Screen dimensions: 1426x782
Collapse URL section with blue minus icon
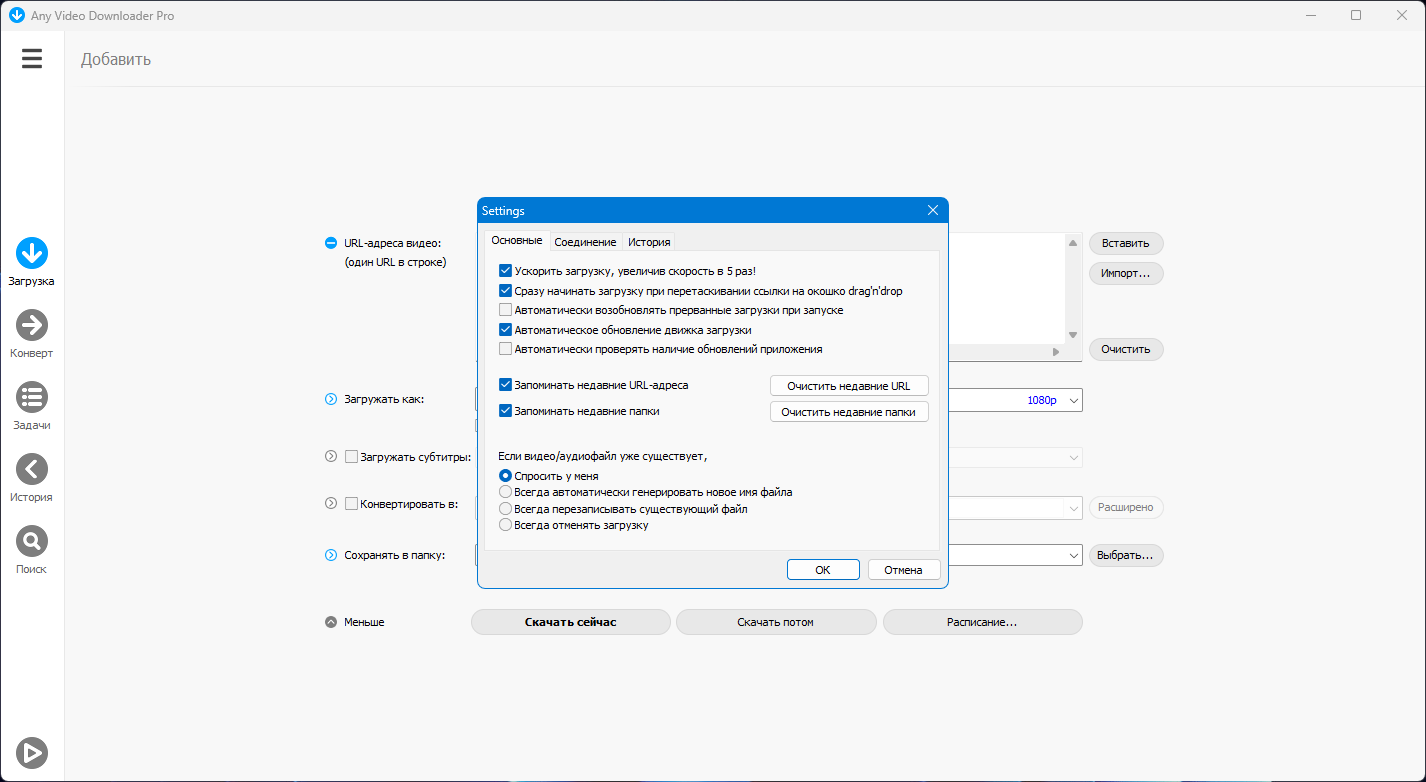[x=331, y=243]
